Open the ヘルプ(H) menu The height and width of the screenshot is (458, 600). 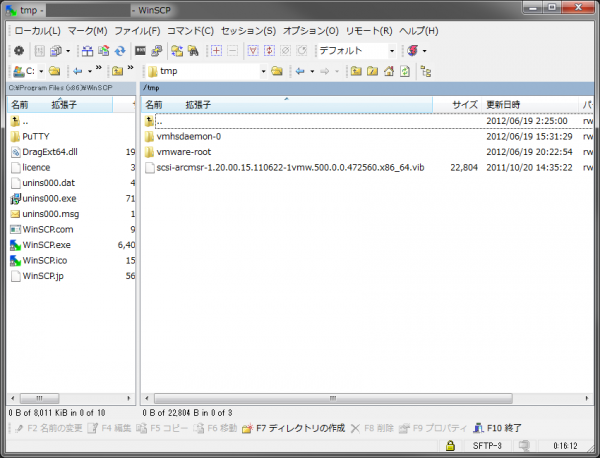pyautogui.click(x=419, y=31)
